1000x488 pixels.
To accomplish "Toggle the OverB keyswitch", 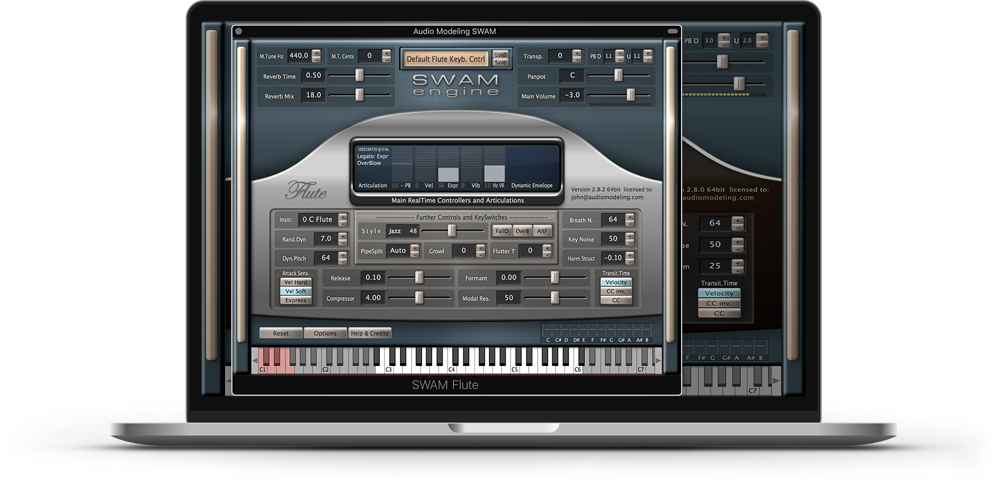I will coord(522,231).
